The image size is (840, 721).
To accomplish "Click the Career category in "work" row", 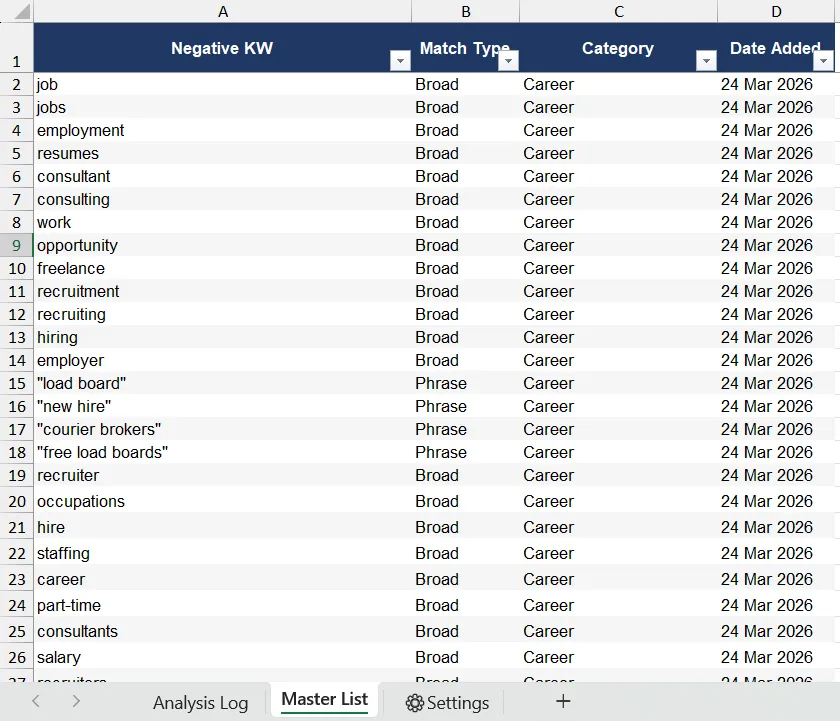I will (619, 222).
